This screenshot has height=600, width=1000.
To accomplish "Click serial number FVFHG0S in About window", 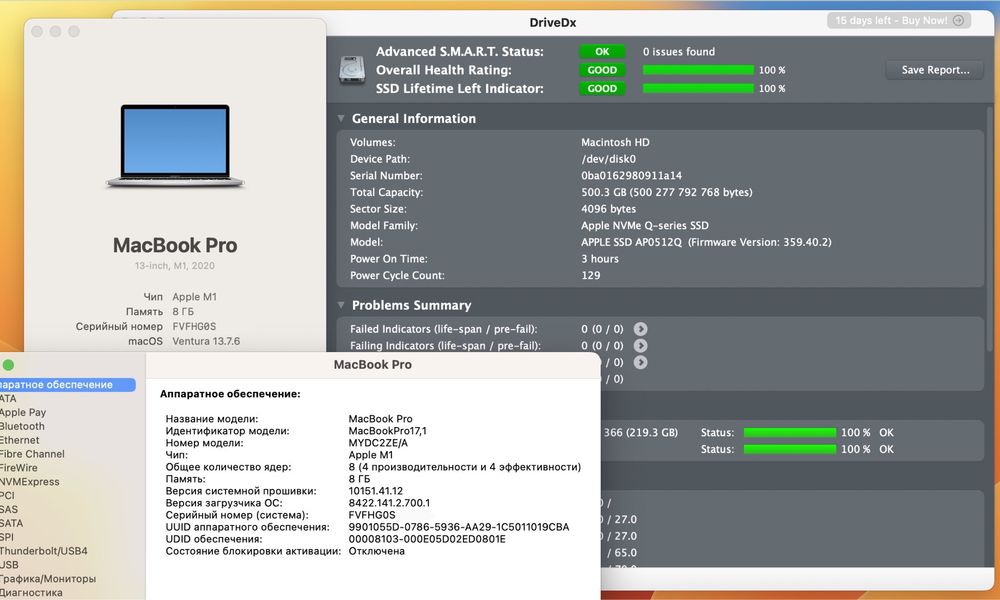I will pyautogui.click(x=194, y=326).
